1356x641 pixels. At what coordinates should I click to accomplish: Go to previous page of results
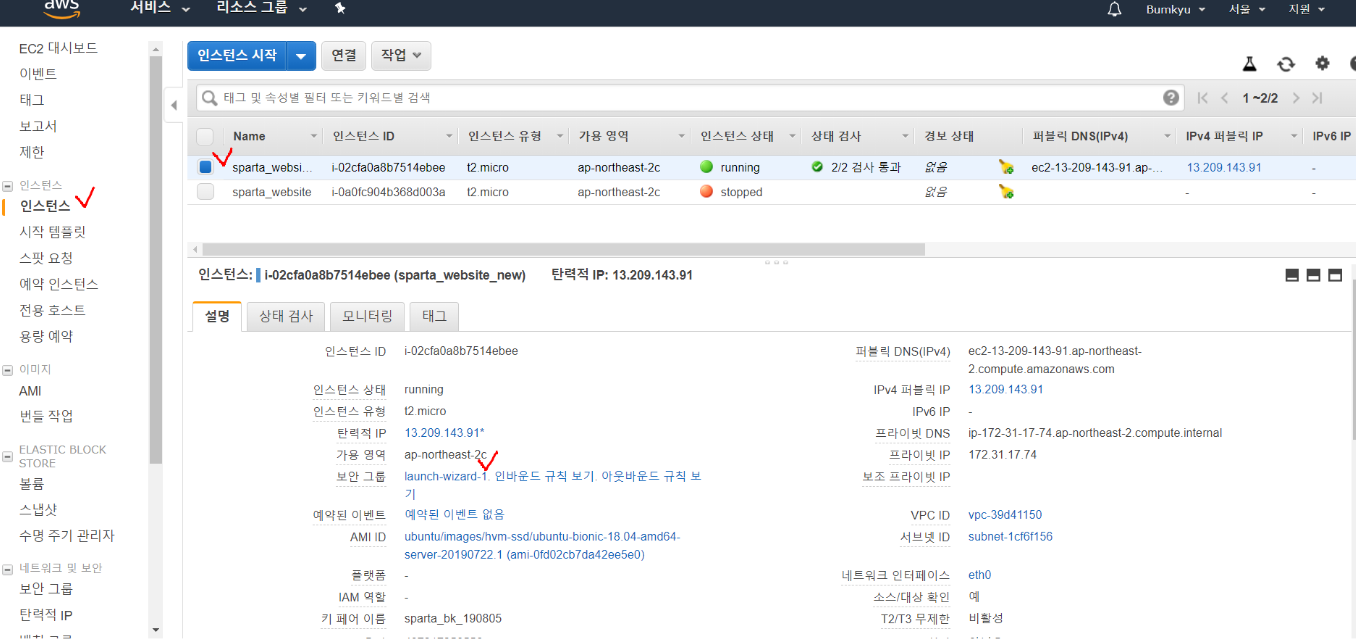[1225, 98]
